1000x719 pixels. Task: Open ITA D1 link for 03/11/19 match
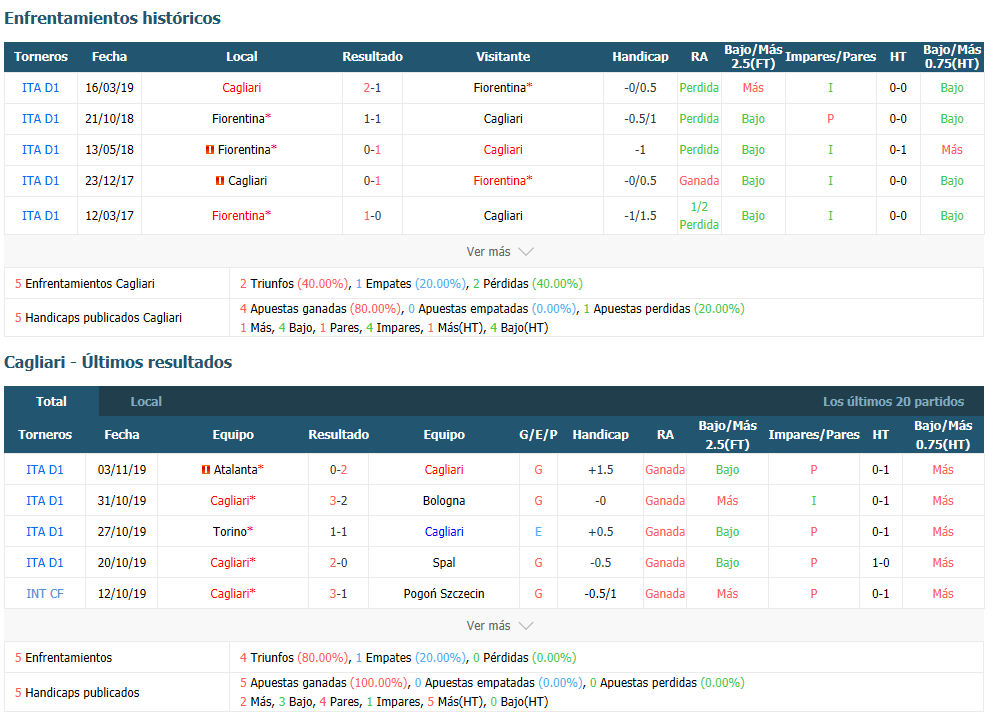45,470
